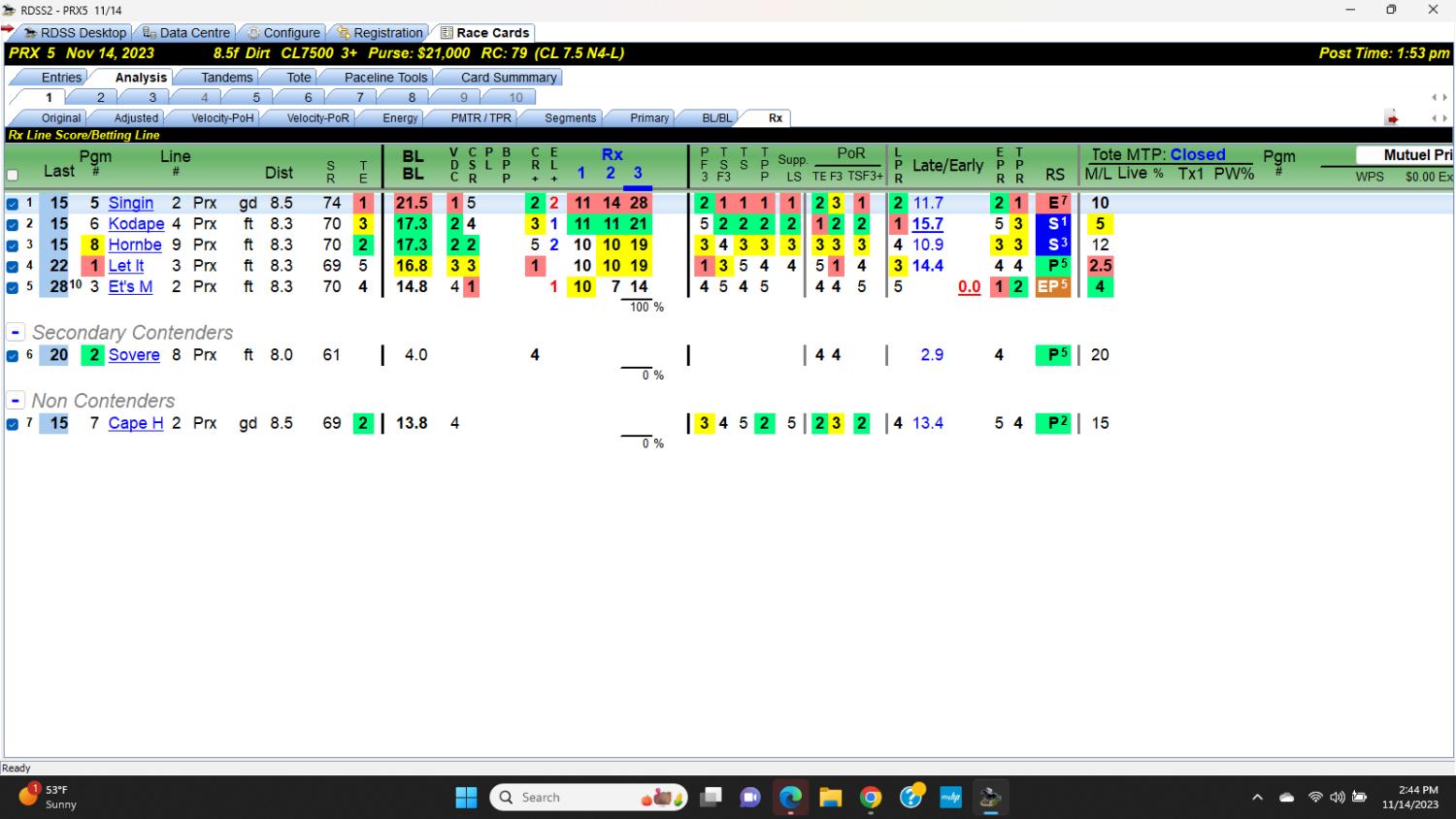Viewport: 1456px width, 819px height.
Task: Click in the taskbar Search box
Action: click(588, 798)
